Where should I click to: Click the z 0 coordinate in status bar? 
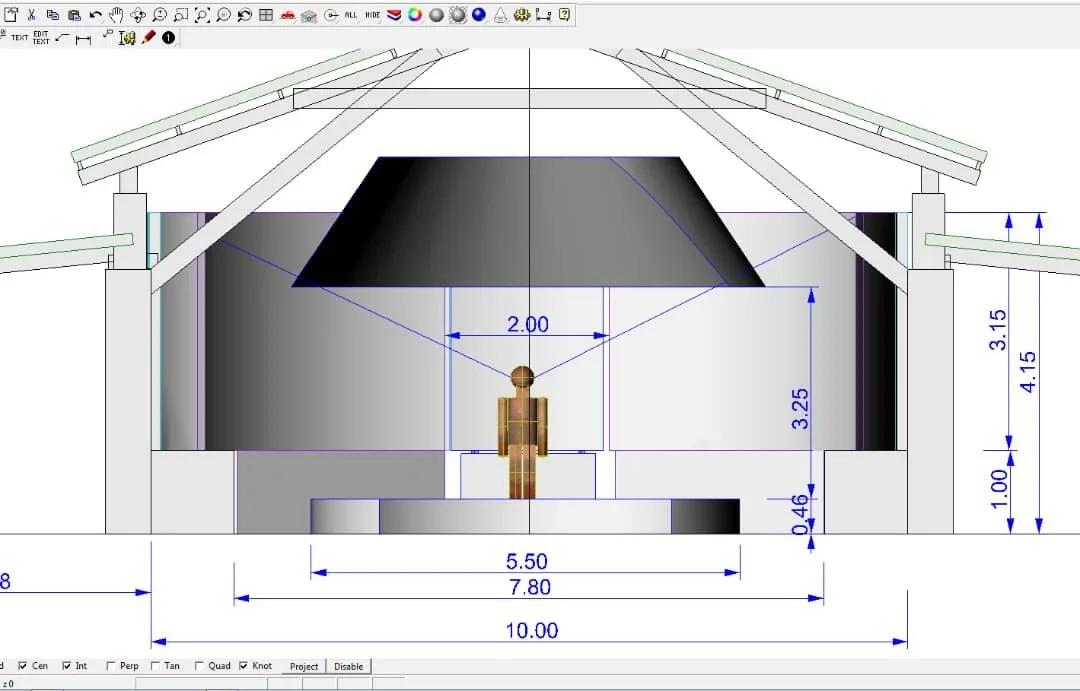pyautogui.click(x=8, y=684)
